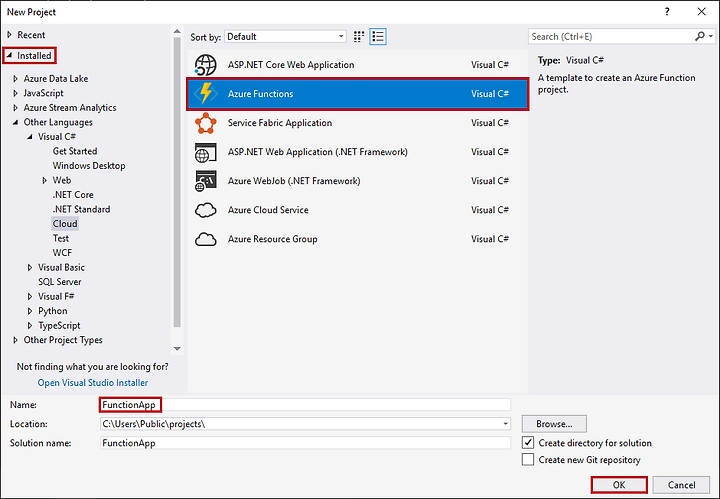Click tree scrollbar up arrow
This screenshot has height=499, width=720.
[x=177, y=32]
